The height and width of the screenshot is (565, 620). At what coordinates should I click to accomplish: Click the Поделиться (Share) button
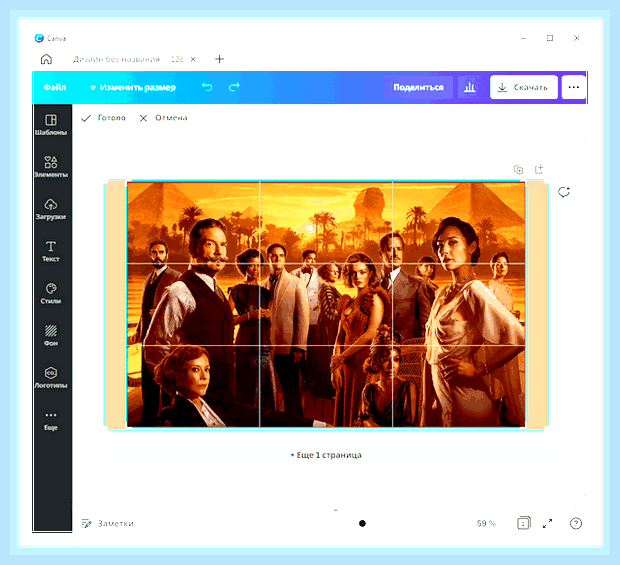tap(418, 87)
